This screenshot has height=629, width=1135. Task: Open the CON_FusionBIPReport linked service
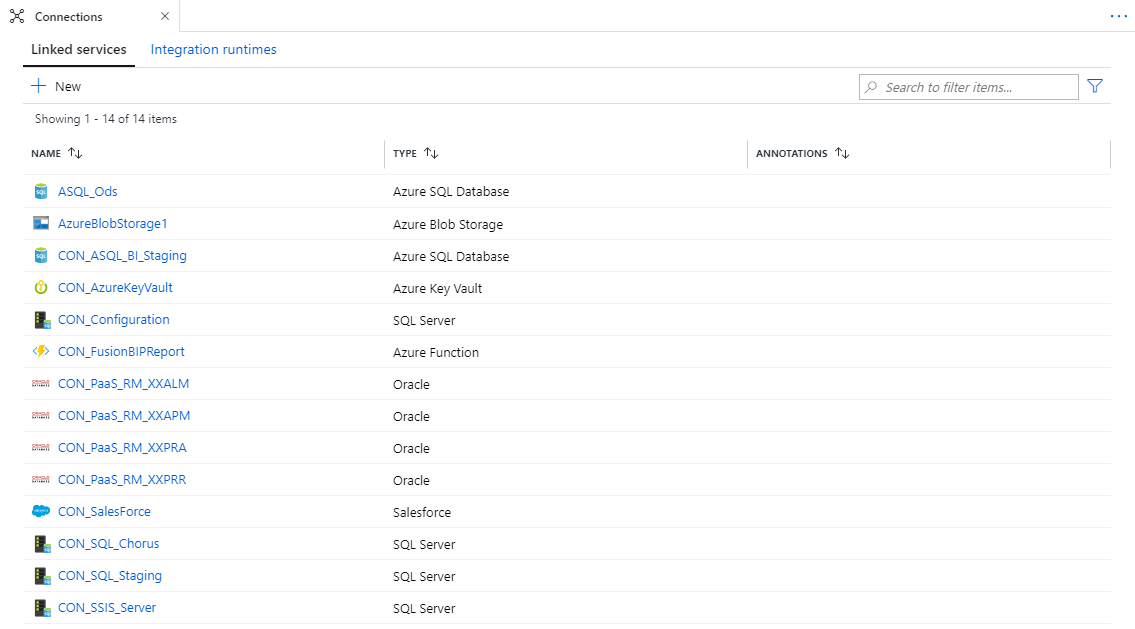pyautogui.click(x=121, y=352)
